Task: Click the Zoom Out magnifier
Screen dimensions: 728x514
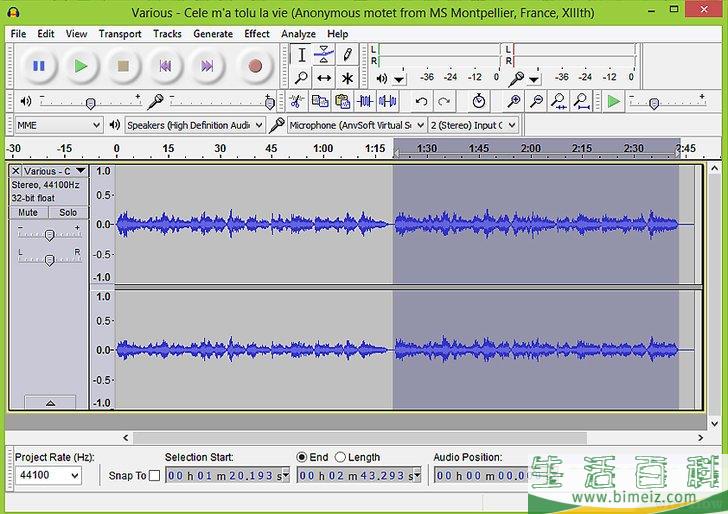Action: [x=537, y=101]
